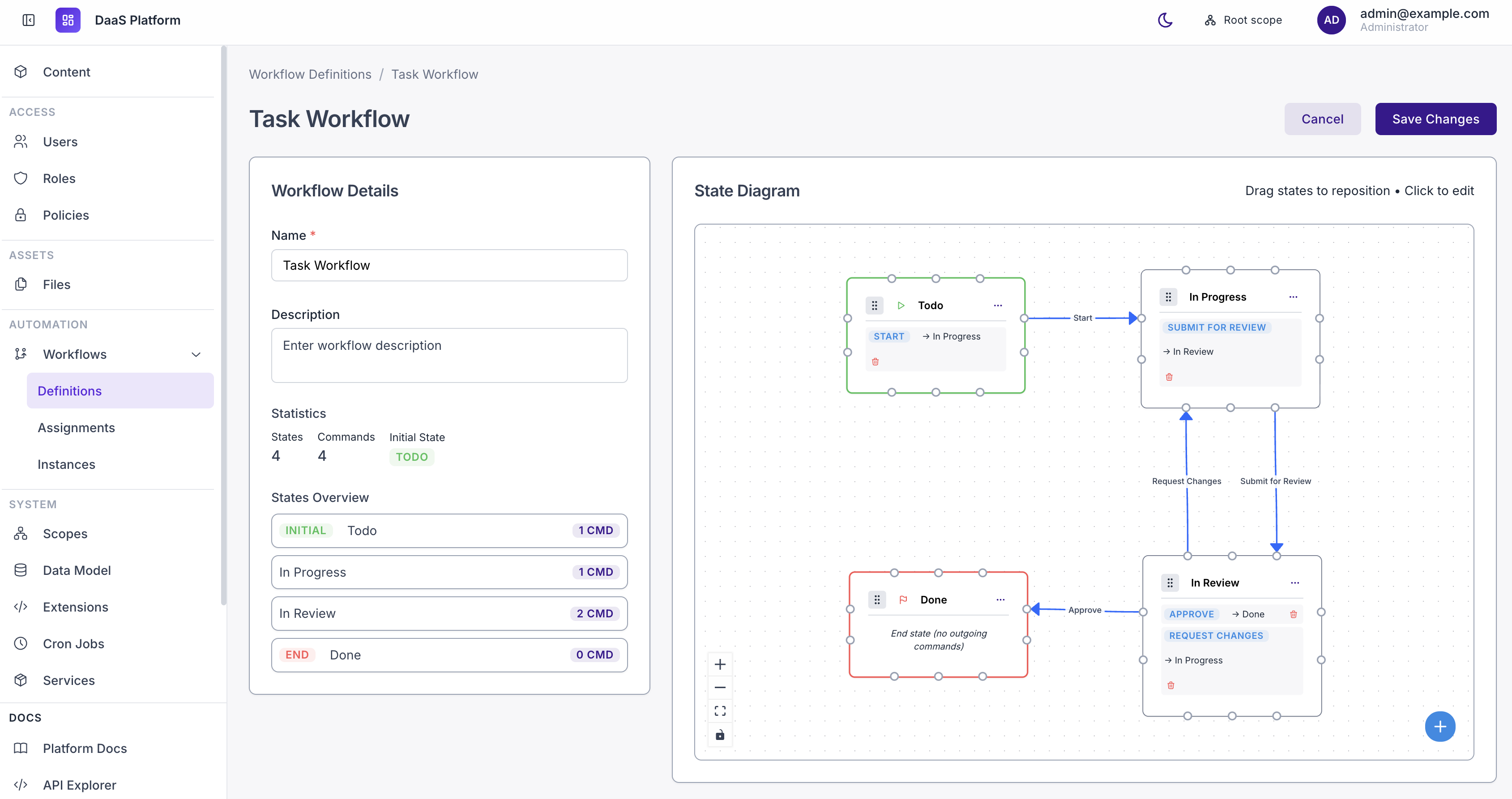Open three-dot menu on In Review node
This screenshot has width=1512, height=799.
click(1294, 582)
